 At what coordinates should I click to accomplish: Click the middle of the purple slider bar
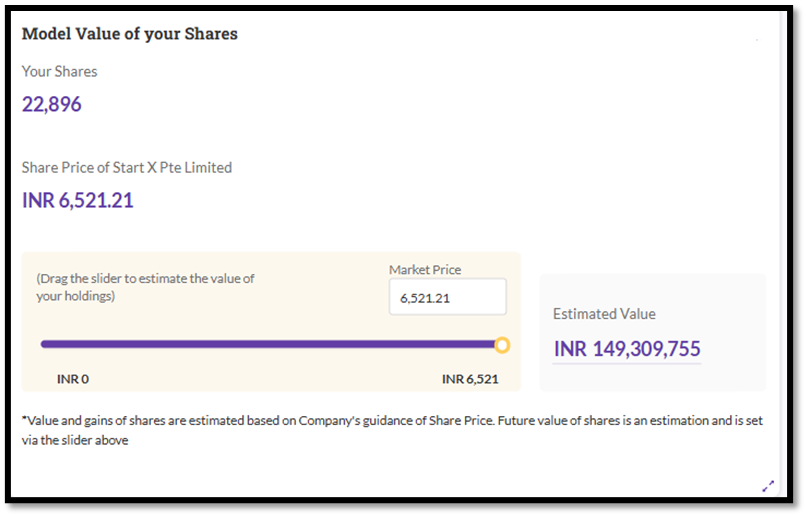270,345
